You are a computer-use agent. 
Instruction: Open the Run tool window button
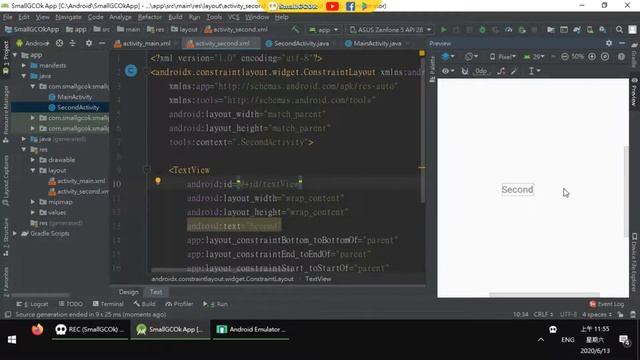click(215, 304)
